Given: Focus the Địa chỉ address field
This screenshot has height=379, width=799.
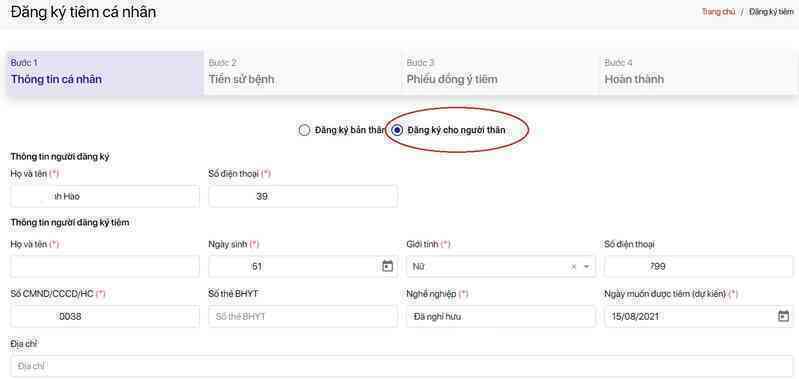Looking at the screenshot, I should [402, 366].
